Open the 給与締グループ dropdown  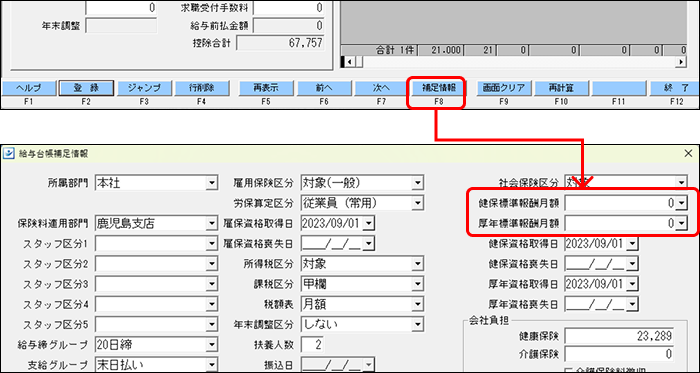coord(212,344)
